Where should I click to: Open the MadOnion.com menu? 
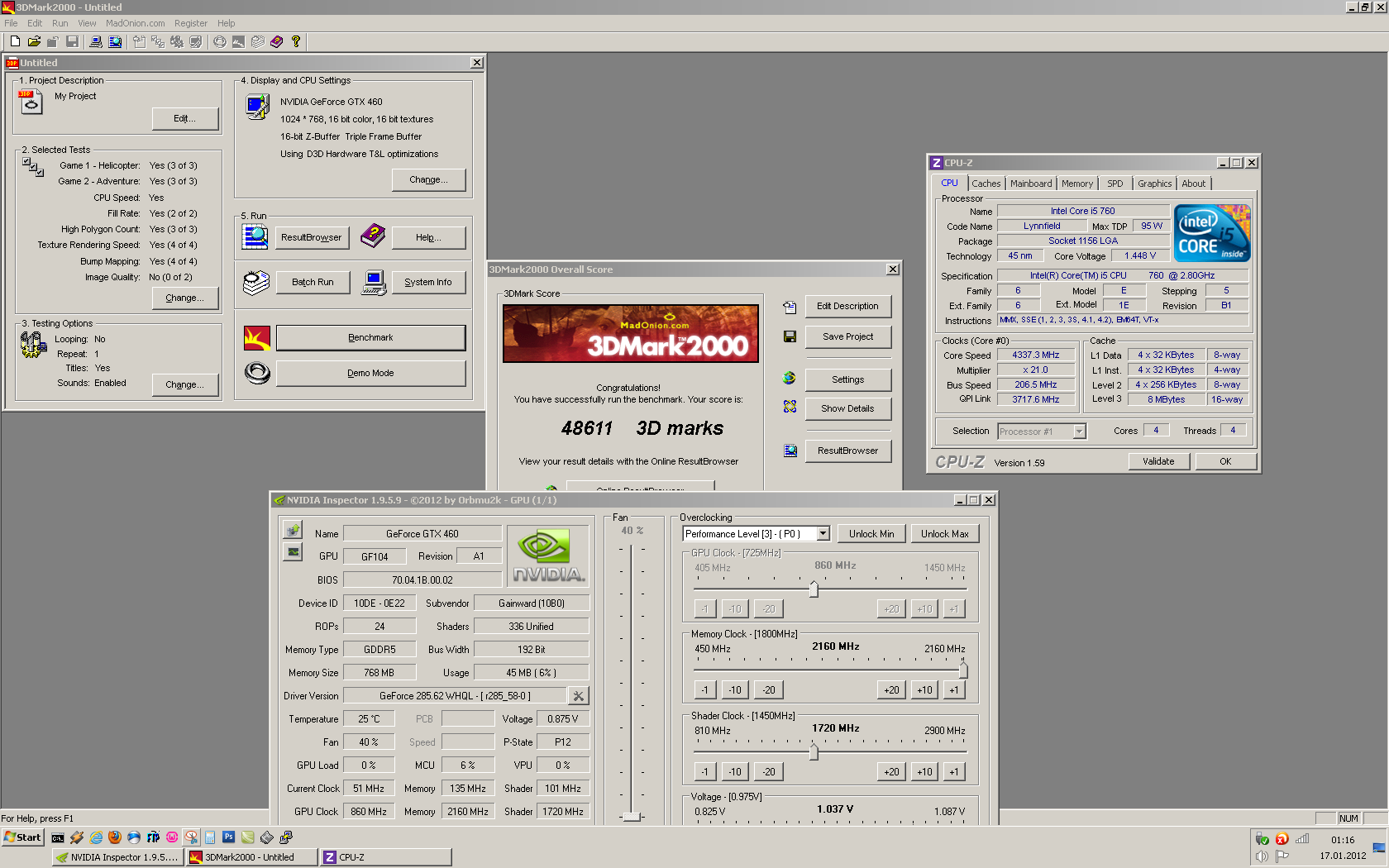click(x=136, y=23)
